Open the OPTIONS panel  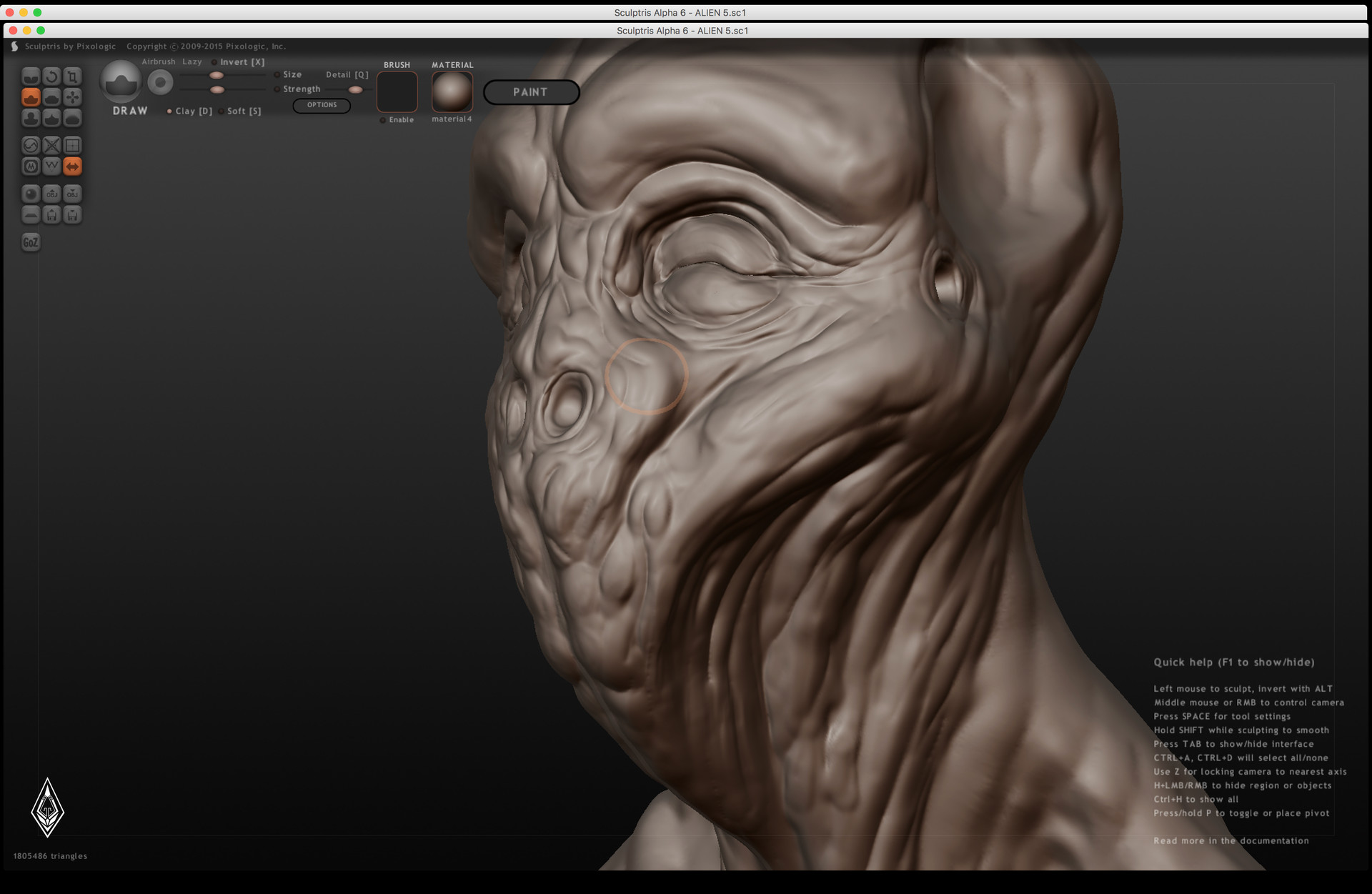tap(322, 105)
